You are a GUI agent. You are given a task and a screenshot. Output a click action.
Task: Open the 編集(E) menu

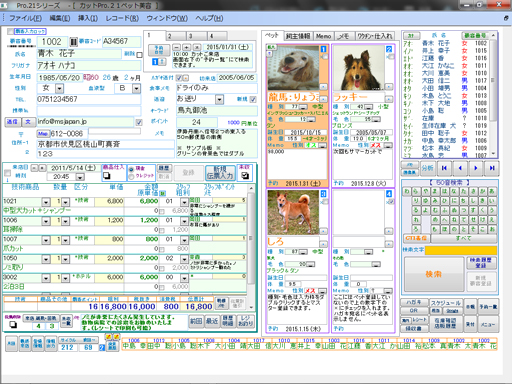point(60,18)
